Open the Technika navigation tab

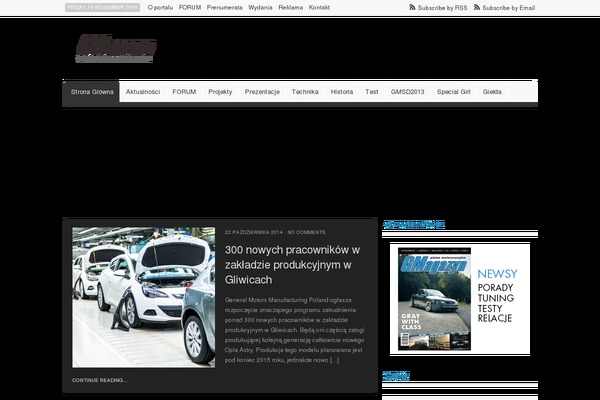click(x=305, y=92)
